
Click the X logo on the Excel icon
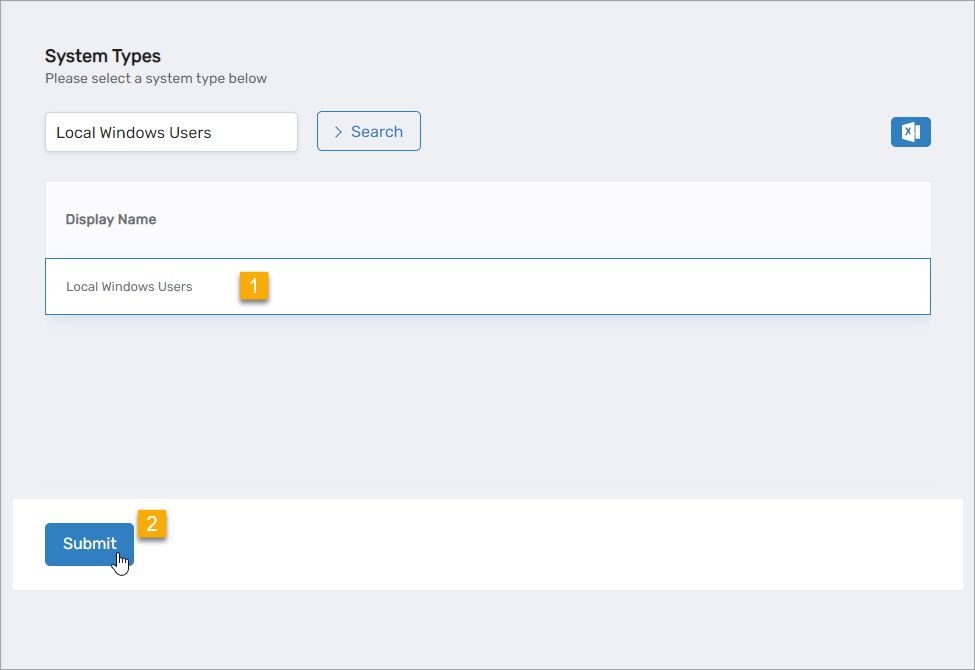(908, 132)
